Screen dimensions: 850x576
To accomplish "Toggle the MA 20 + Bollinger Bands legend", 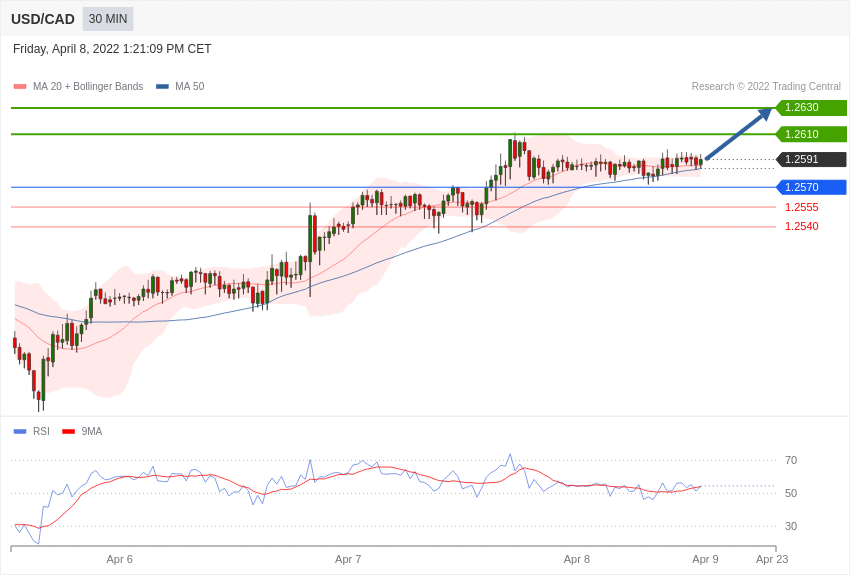I will [x=79, y=86].
